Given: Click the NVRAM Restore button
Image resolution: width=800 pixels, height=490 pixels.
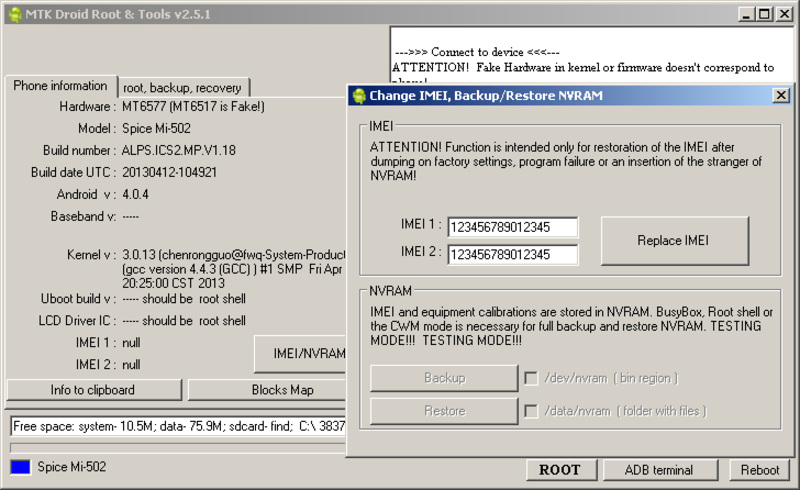Looking at the screenshot, I should (x=444, y=411).
